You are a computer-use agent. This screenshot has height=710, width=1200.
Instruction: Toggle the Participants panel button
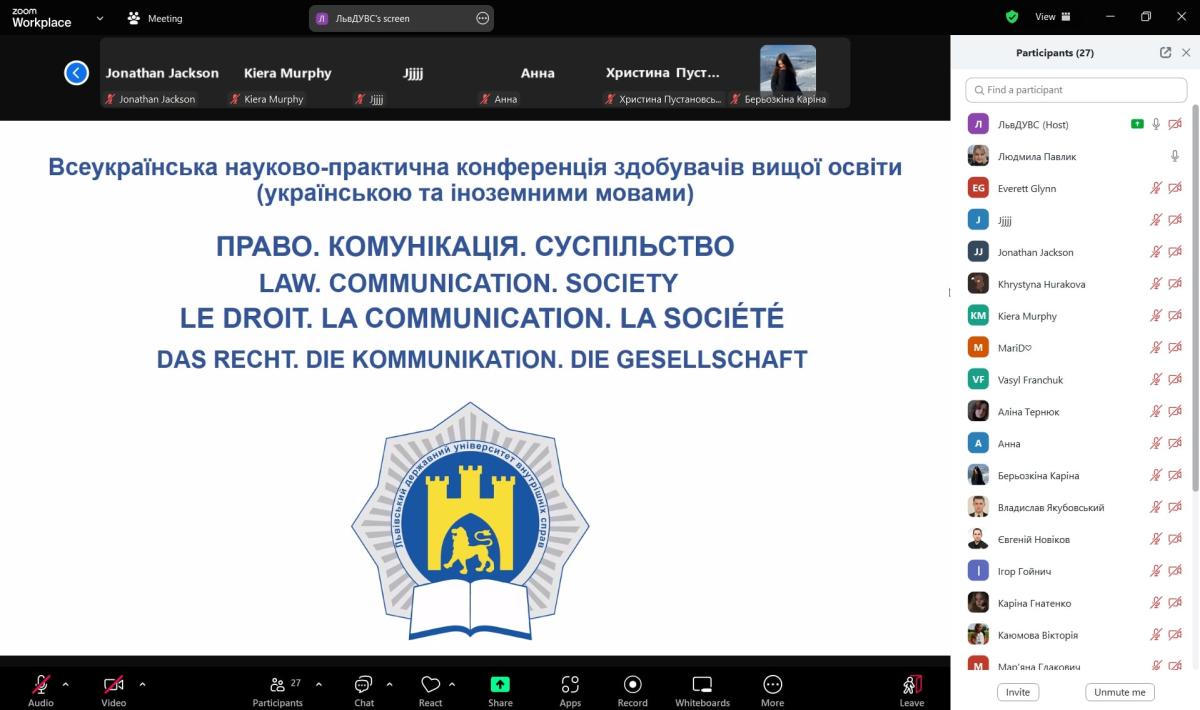[278, 685]
